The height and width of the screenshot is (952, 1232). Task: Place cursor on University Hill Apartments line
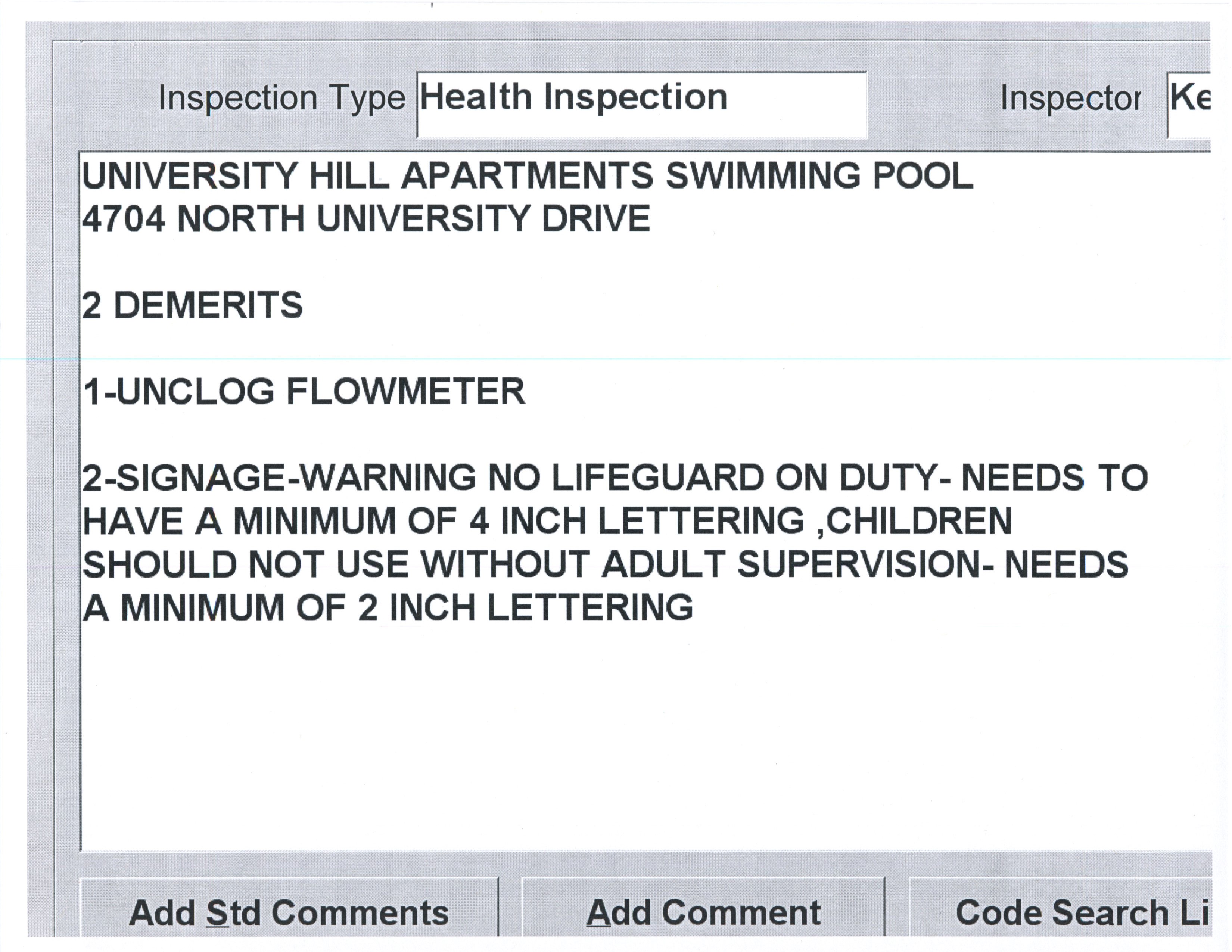point(528,175)
